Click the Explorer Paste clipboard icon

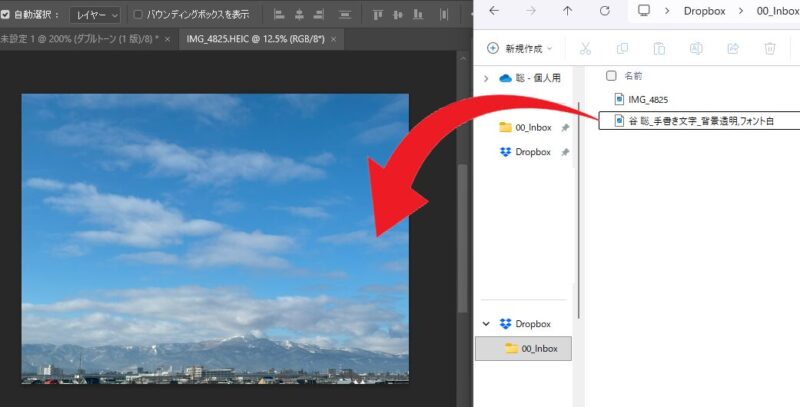[x=659, y=48]
